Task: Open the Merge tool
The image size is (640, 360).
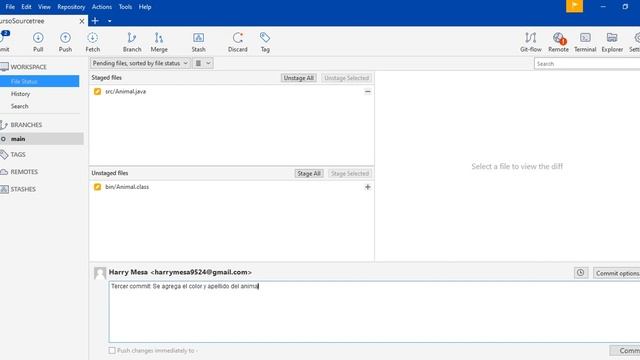Action: [x=159, y=42]
